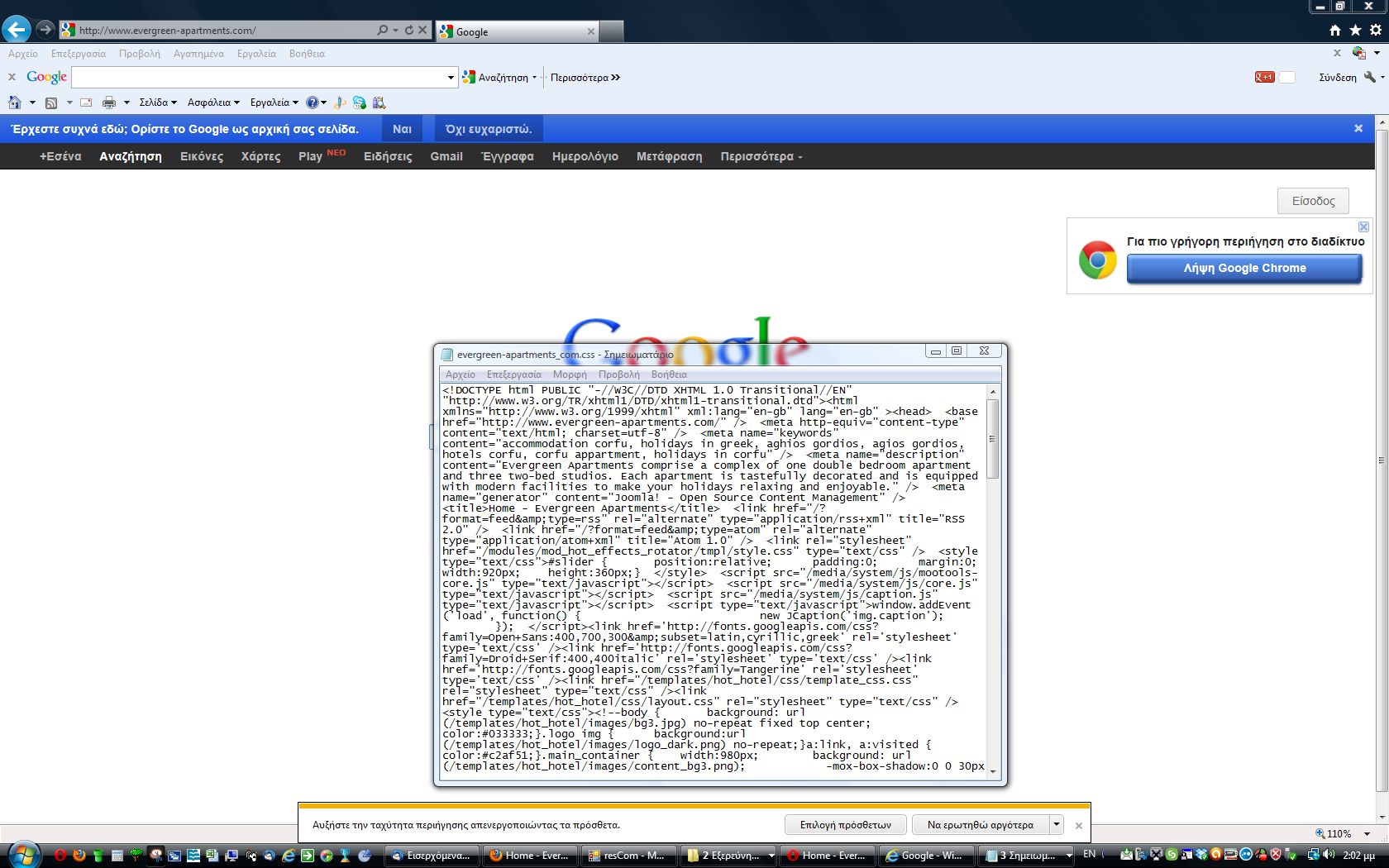This screenshot has width=1389, height=868.
Task: Click the Skype add-on icon in command bar
Action: [x=359, y=103]
